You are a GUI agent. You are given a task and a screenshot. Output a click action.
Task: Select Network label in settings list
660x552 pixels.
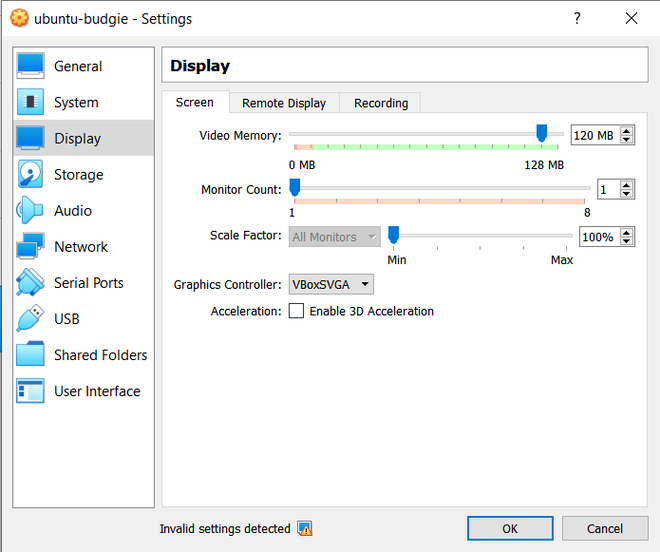pos(81,247)
